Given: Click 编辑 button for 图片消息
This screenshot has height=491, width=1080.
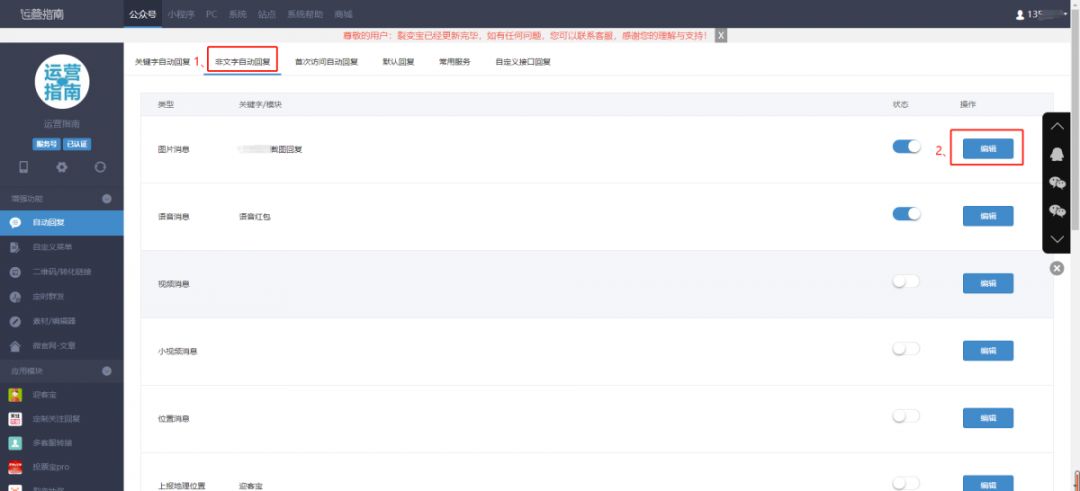Looking at the screenshot, I should [x=988, y=149].
